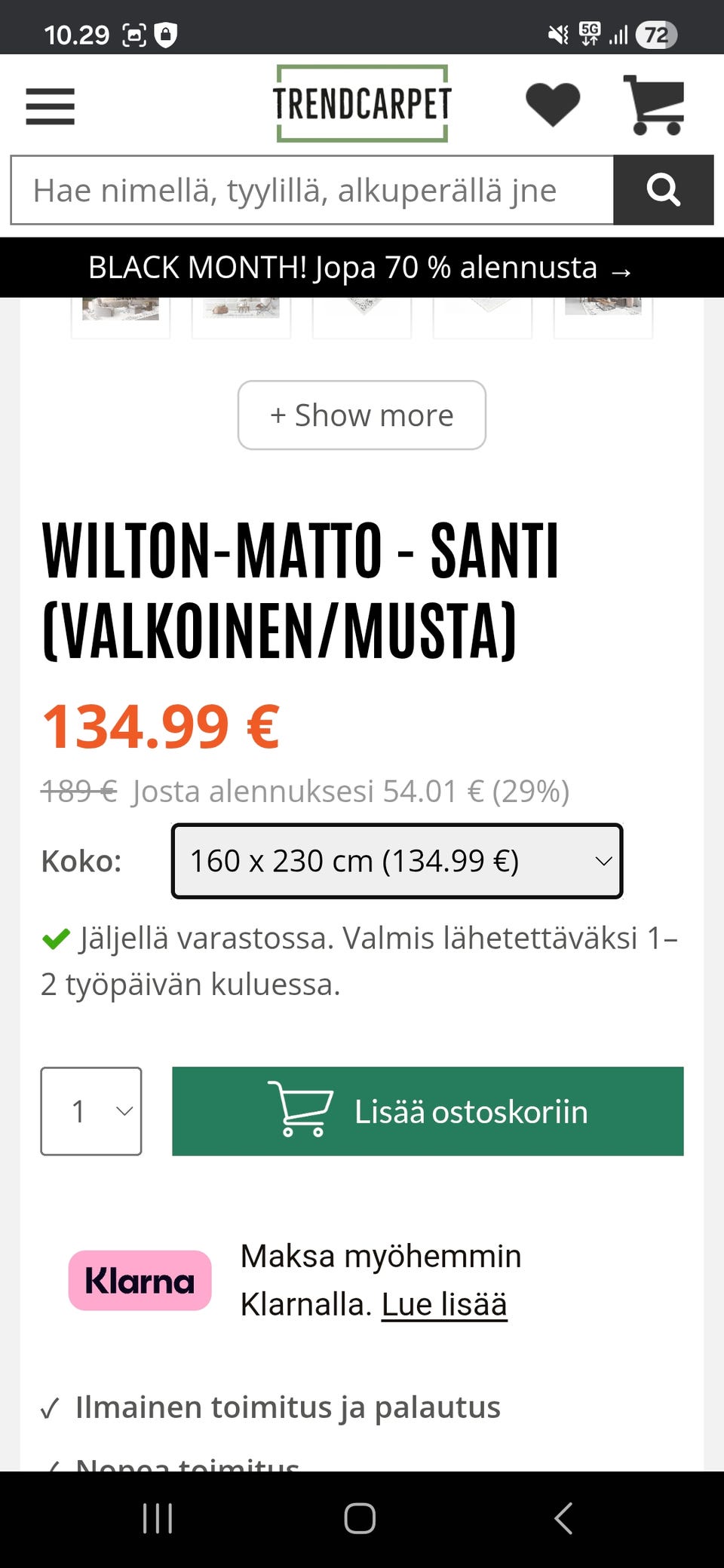Open the Black Month discount banner
The image size is (724, 1568).
coord(362,268)
